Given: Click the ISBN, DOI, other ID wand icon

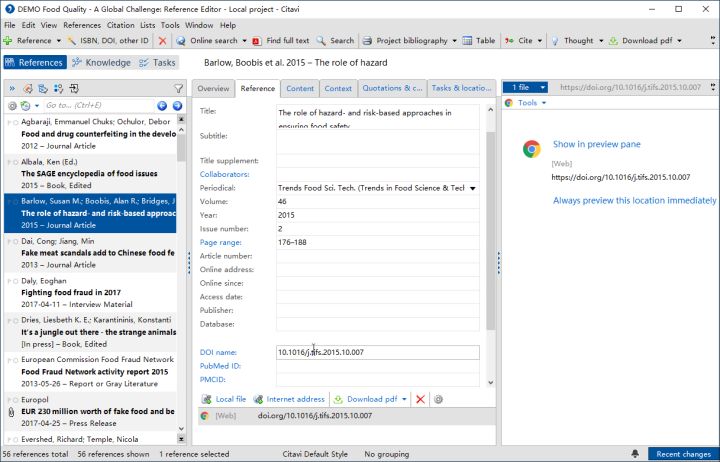Looking at the screenshot, I should [72, 40].
